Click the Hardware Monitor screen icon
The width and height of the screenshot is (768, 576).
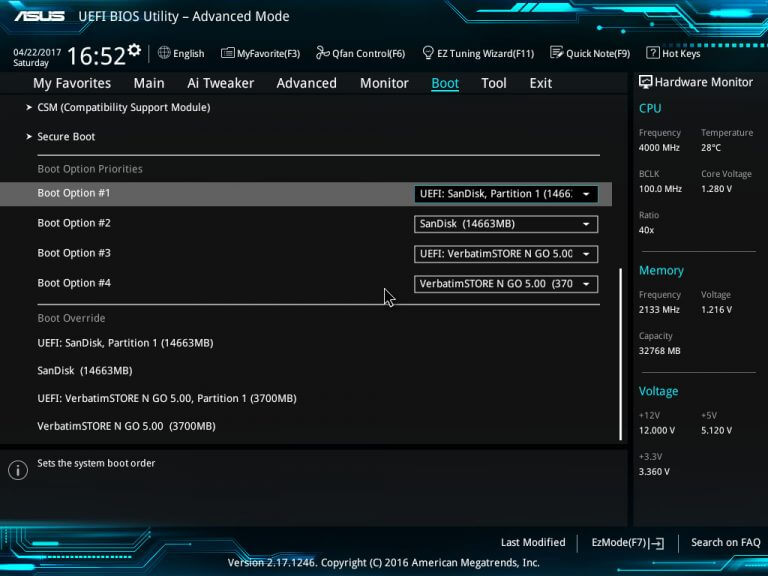coord(645,82)
